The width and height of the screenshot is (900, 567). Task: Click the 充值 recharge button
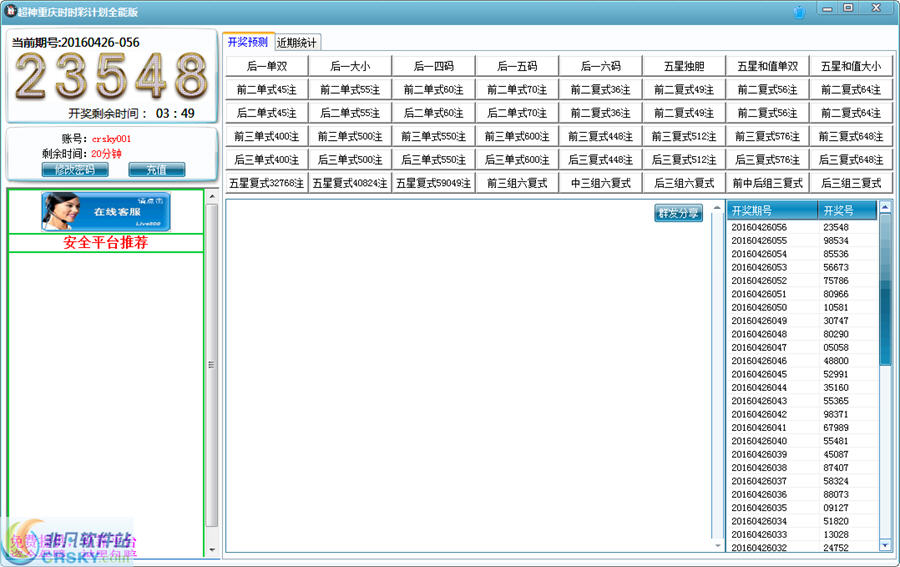click(x=156, y=169)
